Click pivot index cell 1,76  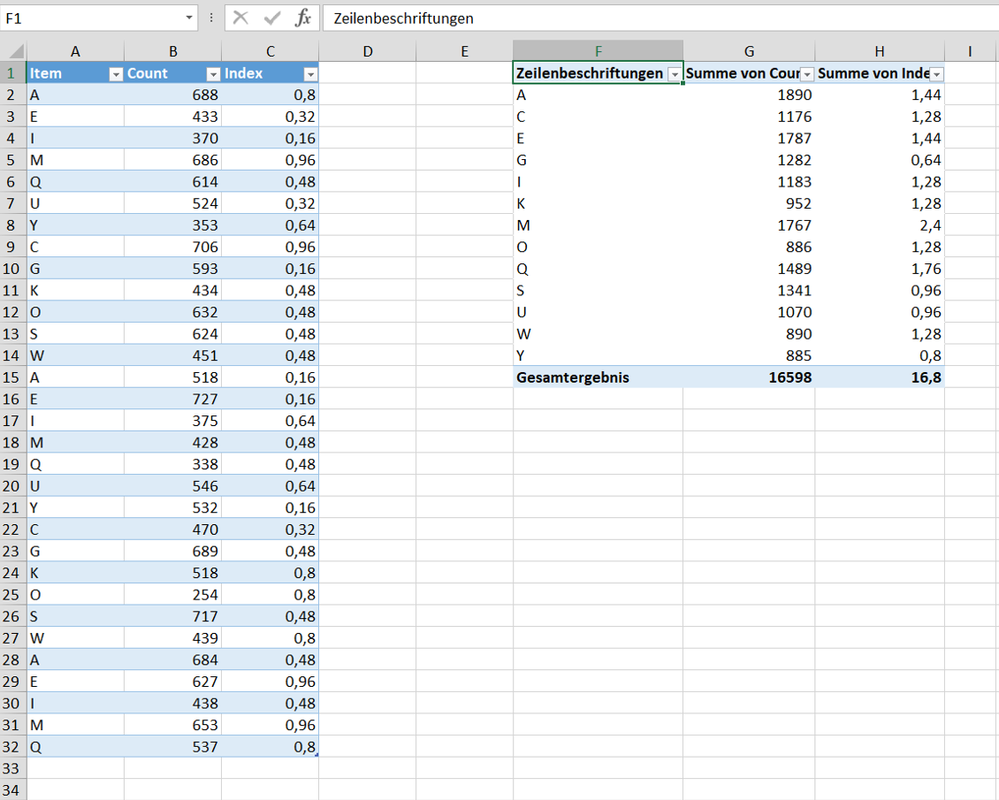coord(879,269)
